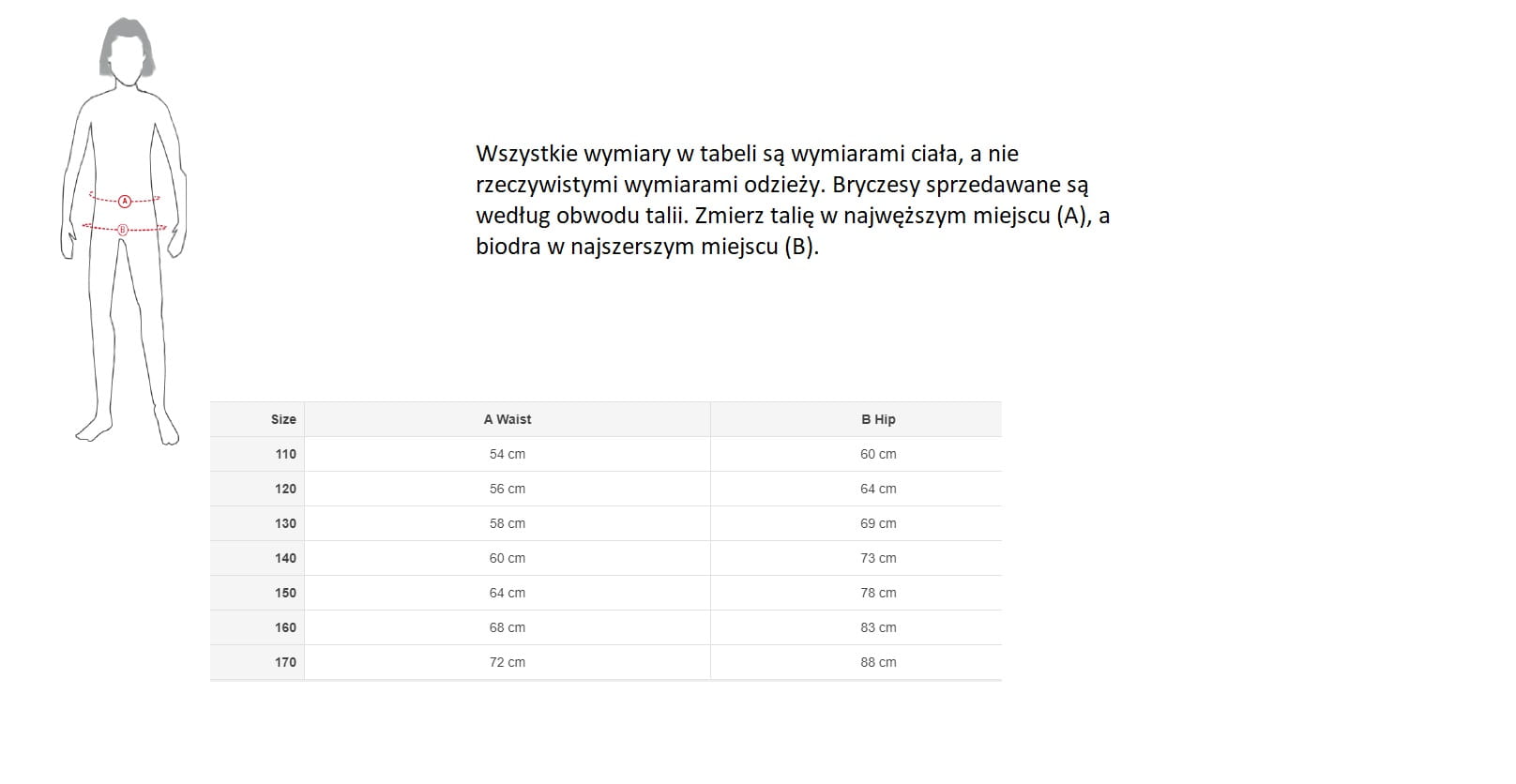The image size is (1516, 784).
Task: Click size 150 row label
Action: tap(285, 593)
